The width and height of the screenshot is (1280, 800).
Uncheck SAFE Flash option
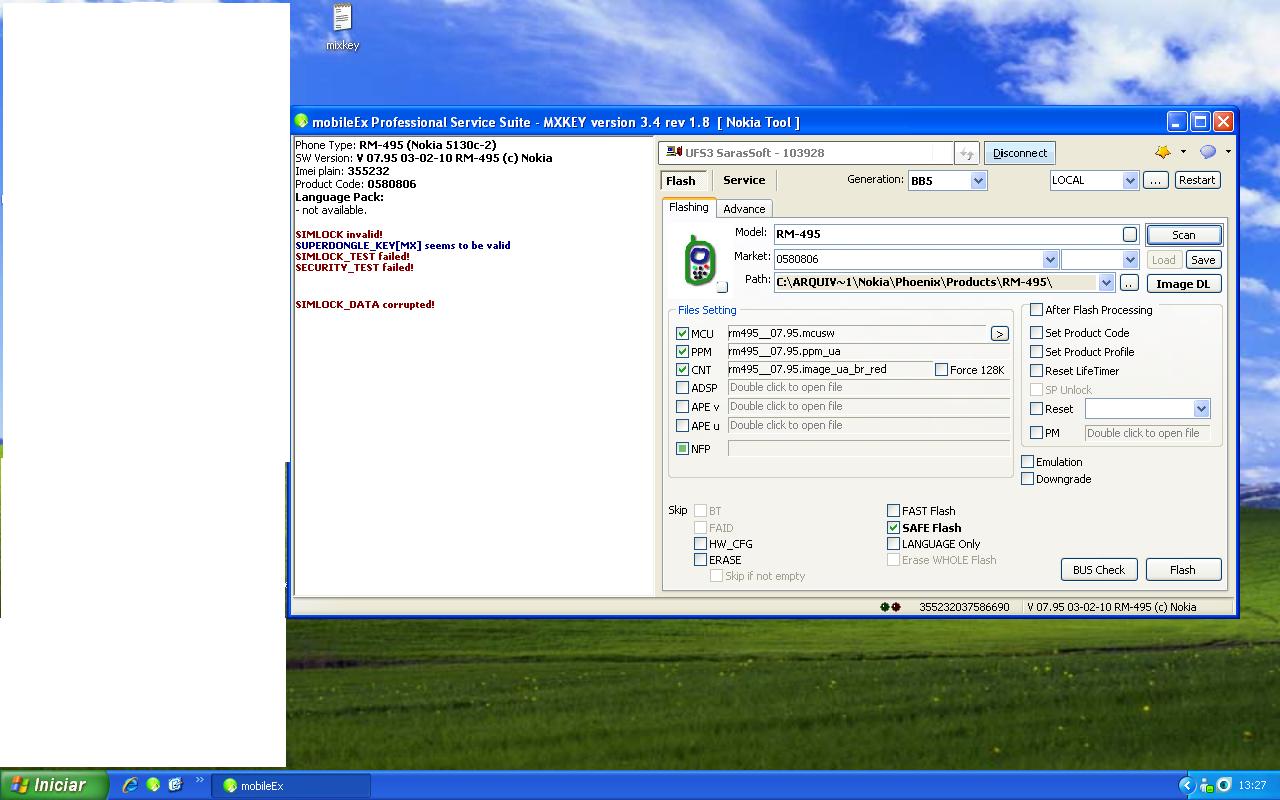coord(893,528)
